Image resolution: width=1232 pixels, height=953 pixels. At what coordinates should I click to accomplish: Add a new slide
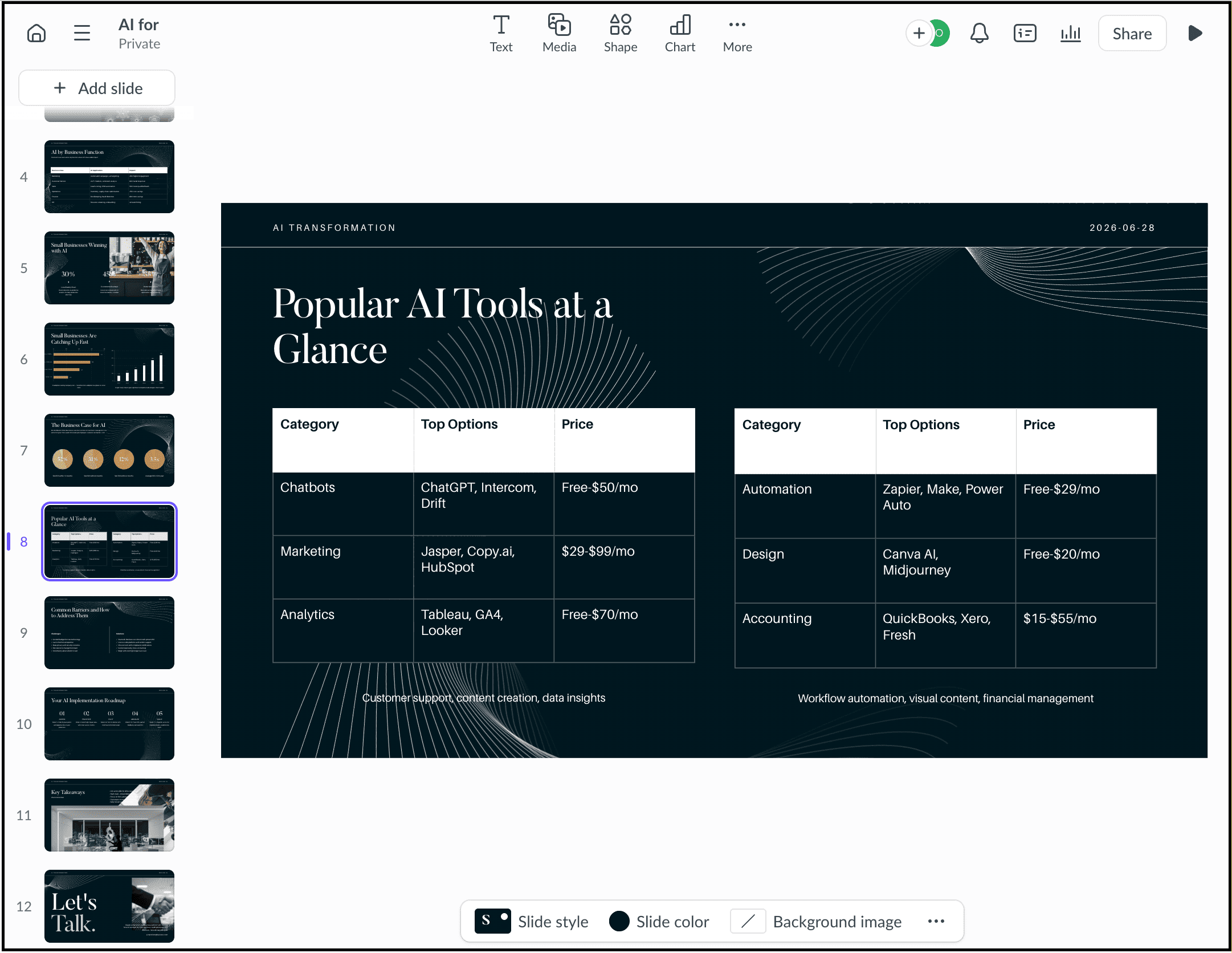click(x=97, y=88)
